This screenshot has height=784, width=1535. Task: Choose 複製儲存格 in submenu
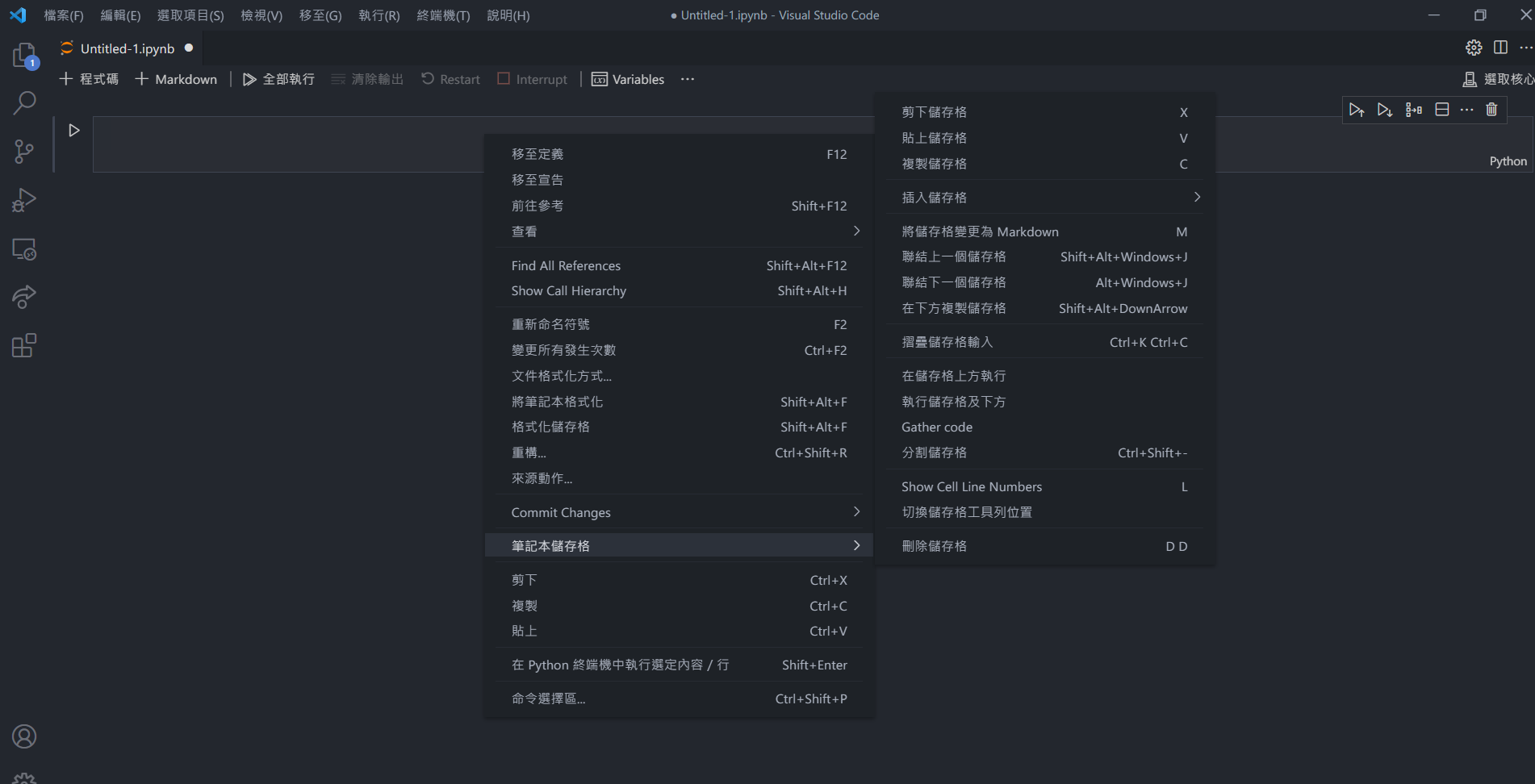click(1045, 164)
